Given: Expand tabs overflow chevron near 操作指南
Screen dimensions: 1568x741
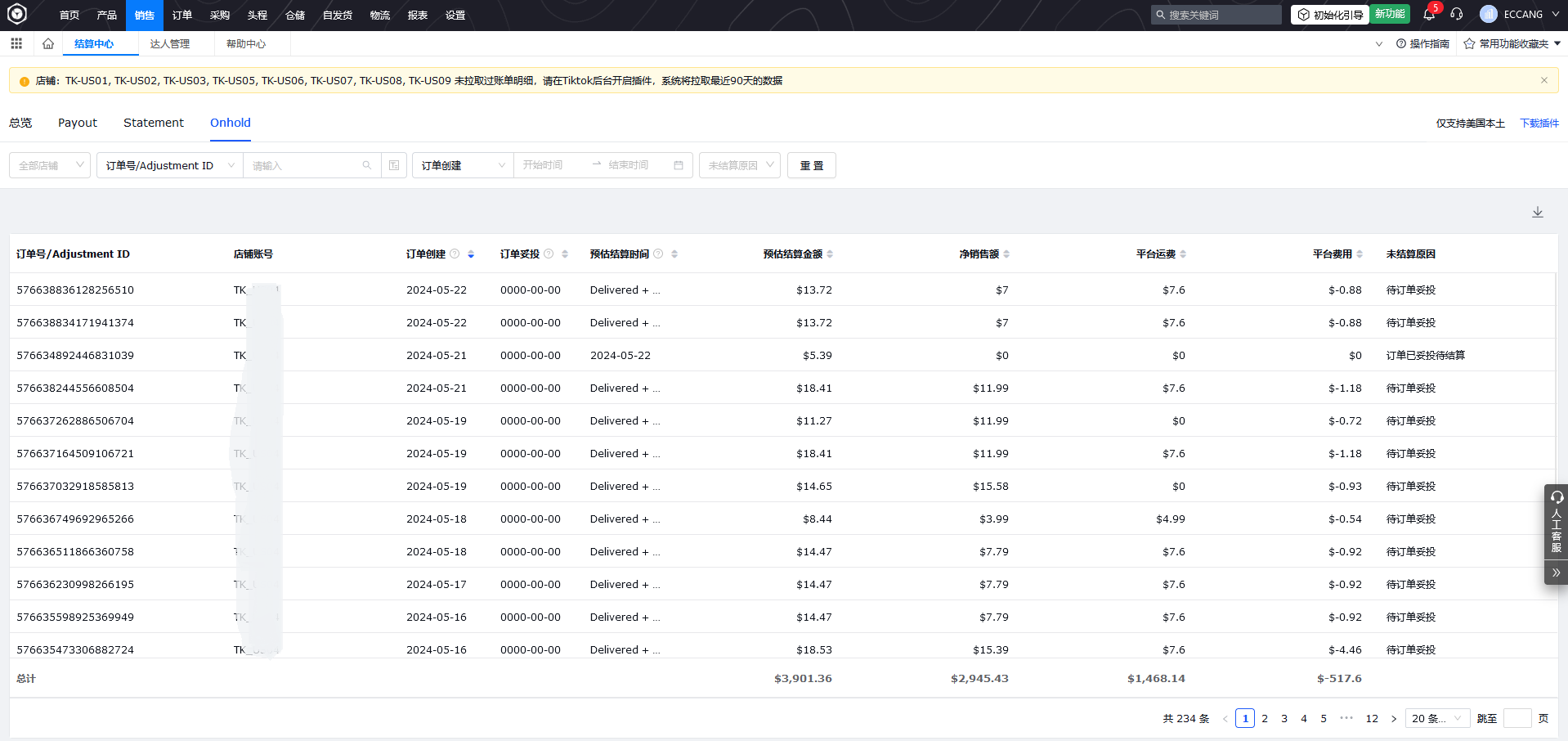Looking at the screenshot, I should point(1379,43).
